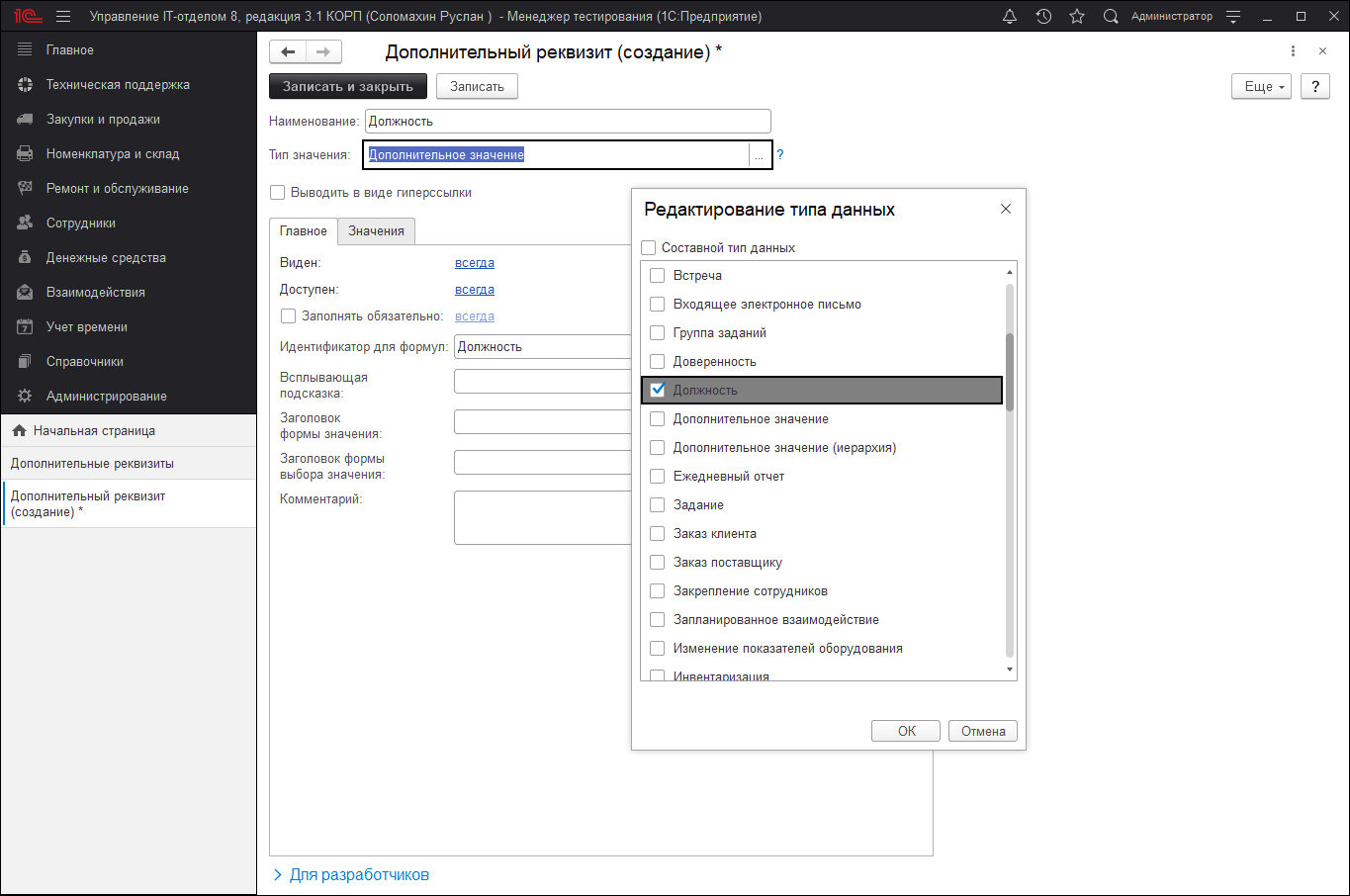Enable the Составной тип данных checkbox
The height and width of the screenshot is (896, 1350).
pos(649,248)
